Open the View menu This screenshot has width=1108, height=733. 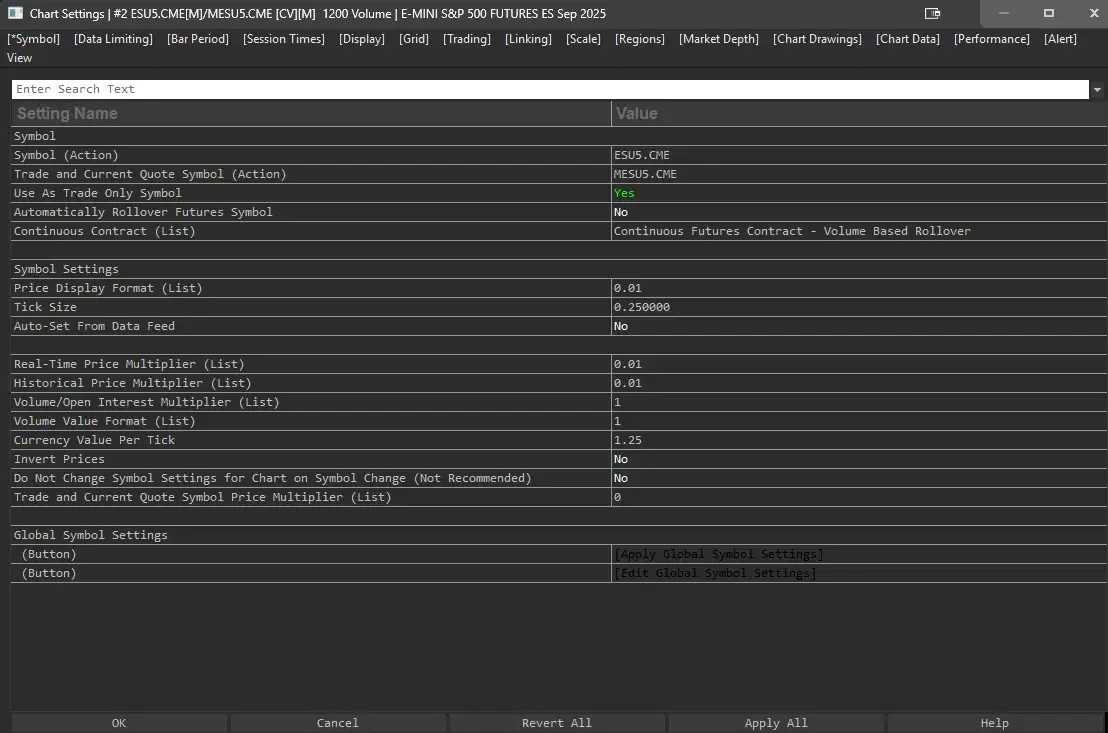20,58
